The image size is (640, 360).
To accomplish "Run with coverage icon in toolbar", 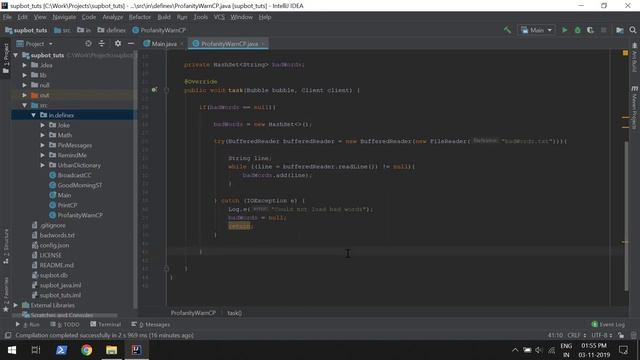I will 590,30.
